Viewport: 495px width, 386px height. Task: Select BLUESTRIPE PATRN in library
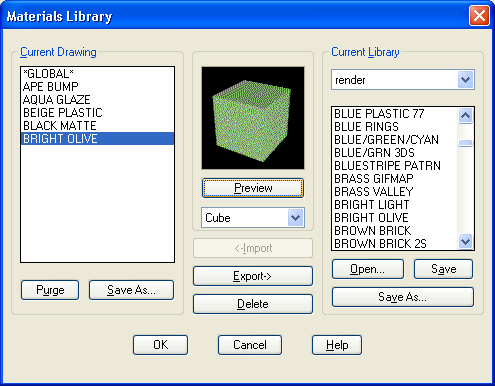tap(395, 166)
